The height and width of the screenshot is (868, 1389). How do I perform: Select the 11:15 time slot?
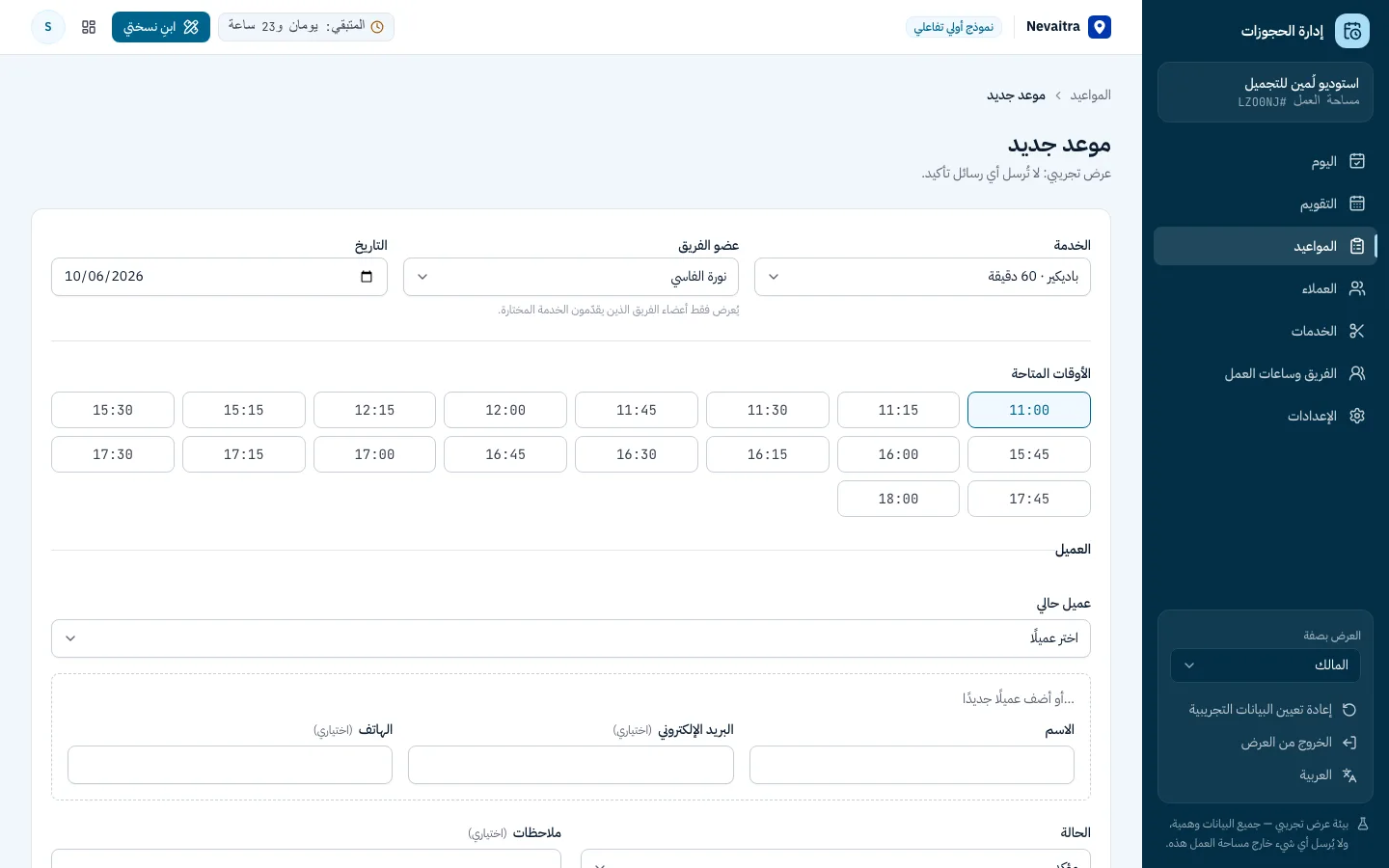click(898, 410)
